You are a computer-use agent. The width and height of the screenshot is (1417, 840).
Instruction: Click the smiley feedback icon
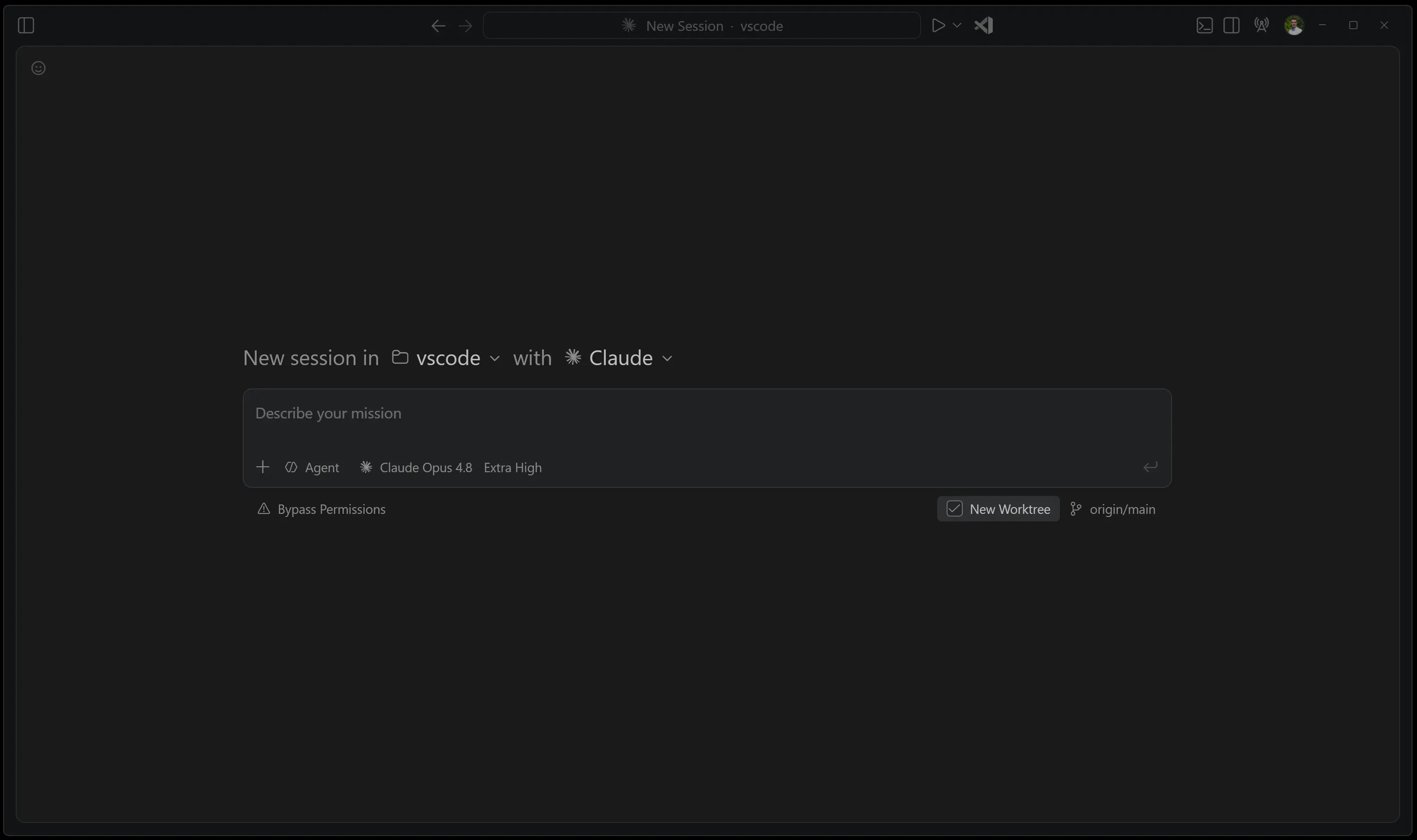39,68
